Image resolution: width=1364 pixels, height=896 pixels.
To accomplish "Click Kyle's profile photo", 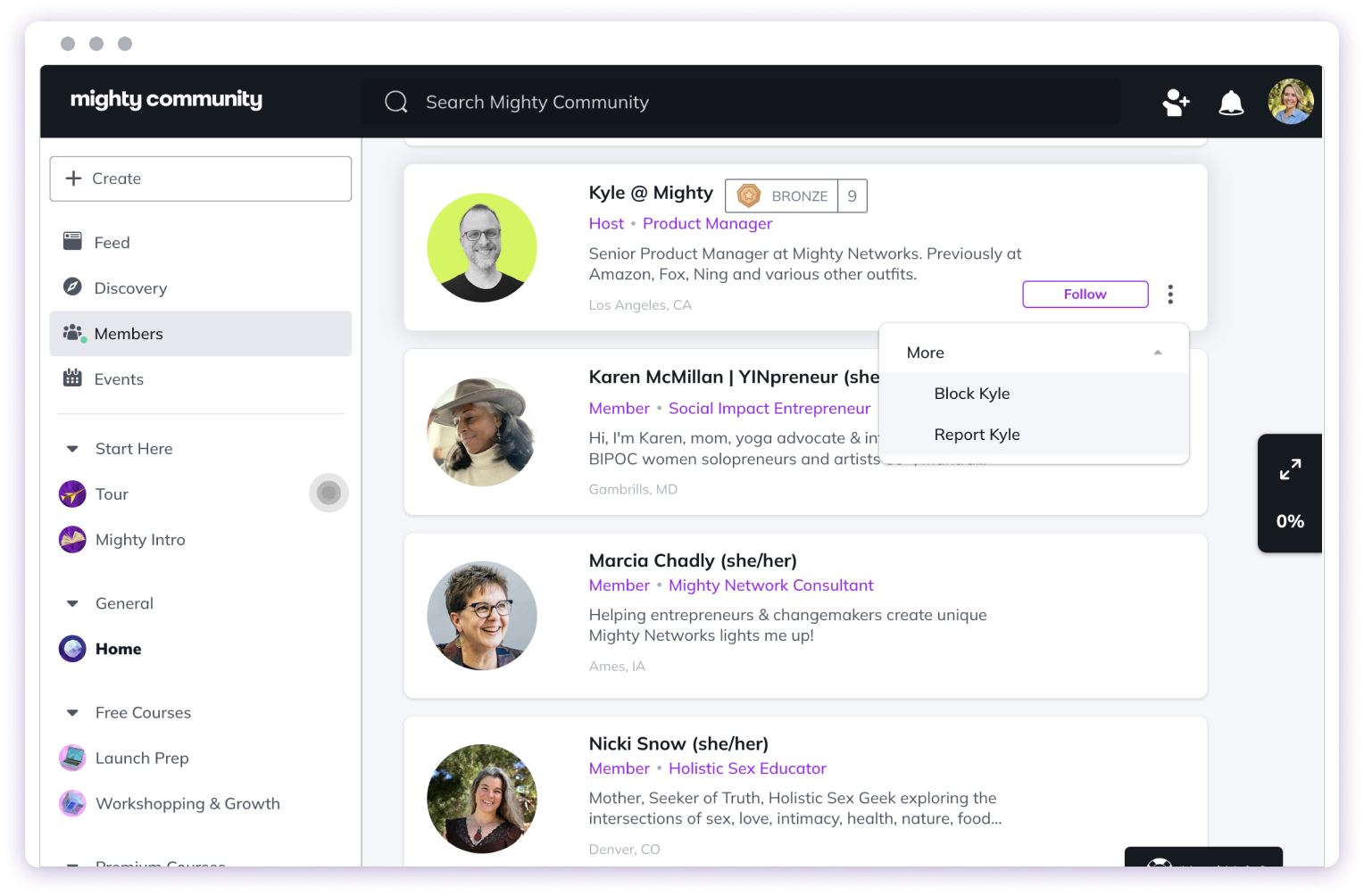I will click(x=482, y=247).
